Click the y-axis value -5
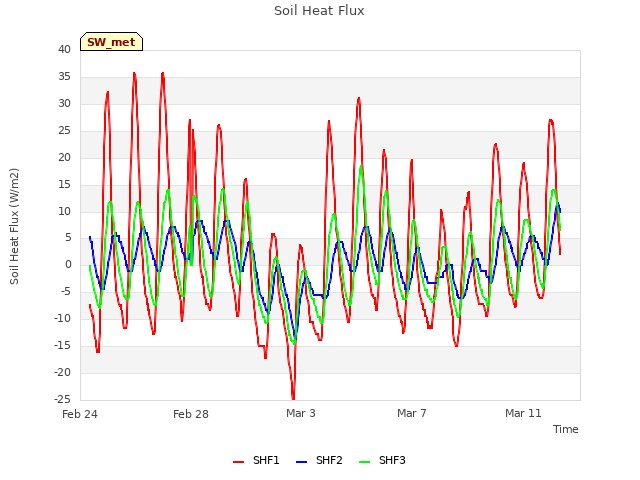This screenshot has height=480, width=640. (x=65, y=291)
